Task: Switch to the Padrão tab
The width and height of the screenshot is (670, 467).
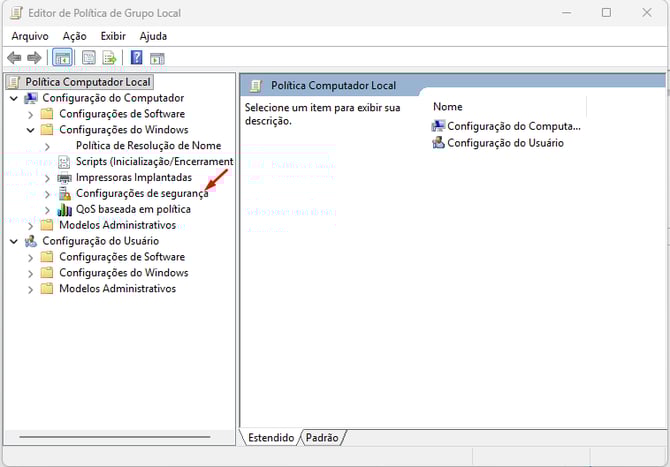Action: click(321, 438)
